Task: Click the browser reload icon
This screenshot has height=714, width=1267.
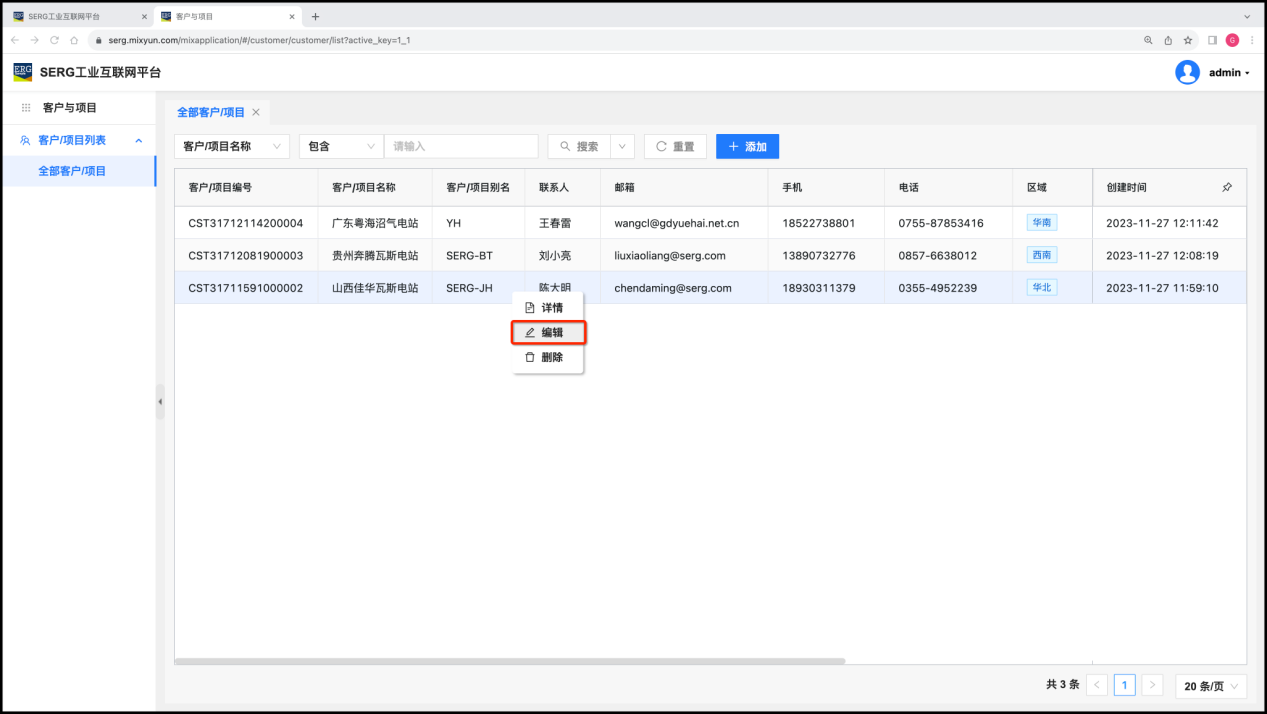Action: (54, 40)
